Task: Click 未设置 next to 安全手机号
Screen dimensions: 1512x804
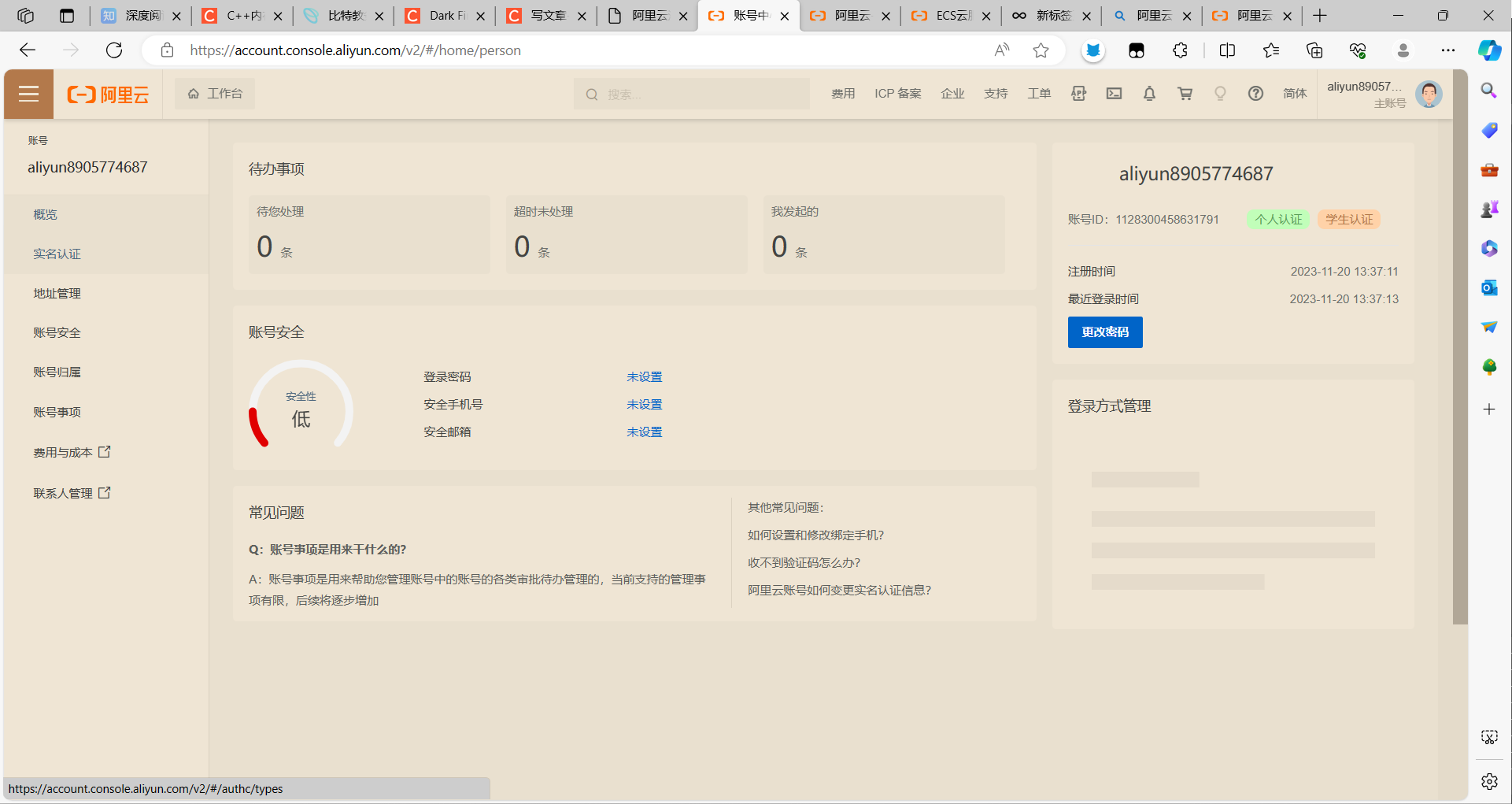Action: (644, 405)
